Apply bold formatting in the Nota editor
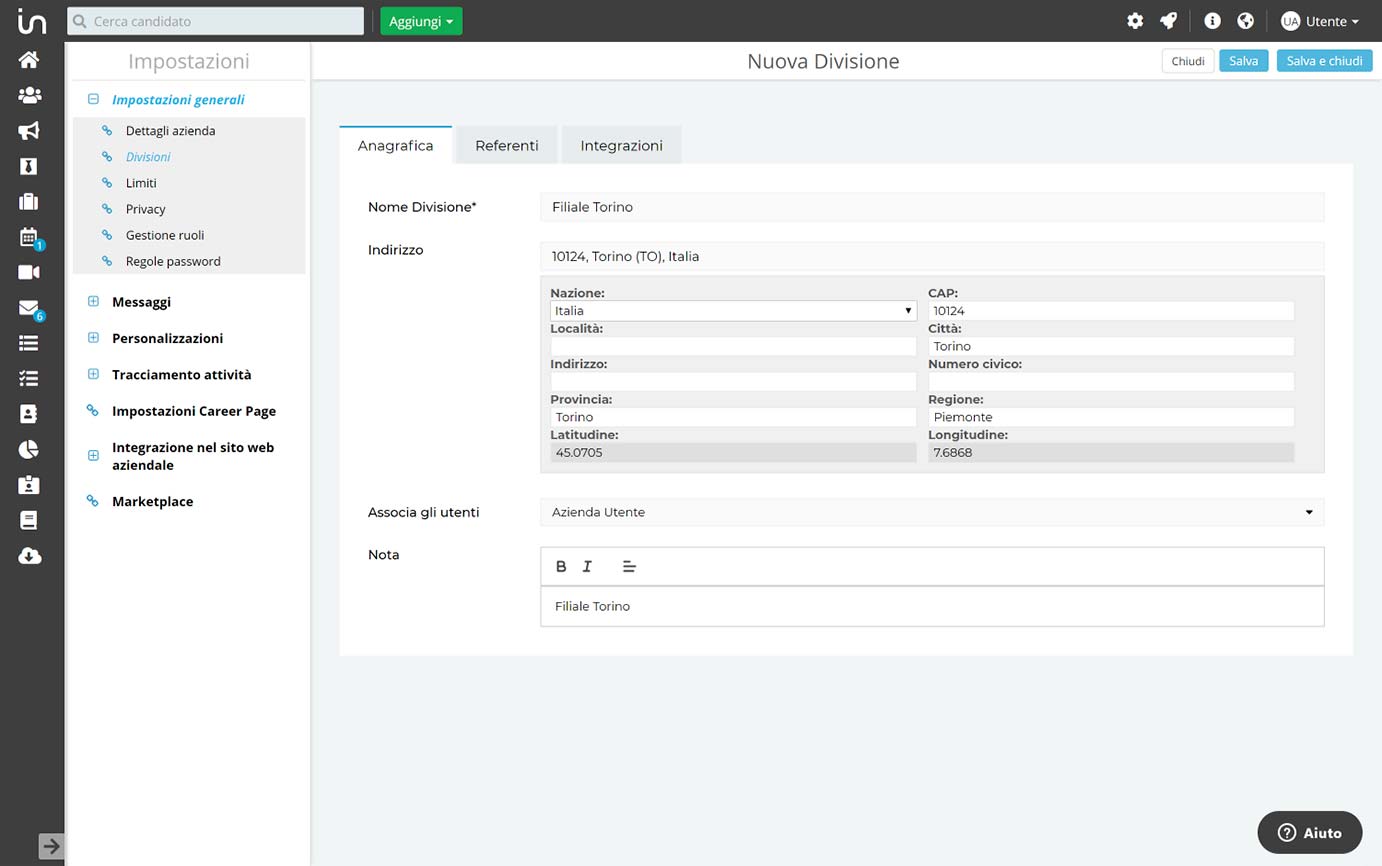The width and height of the screenshot is (1382, 866). pos(561,566)
